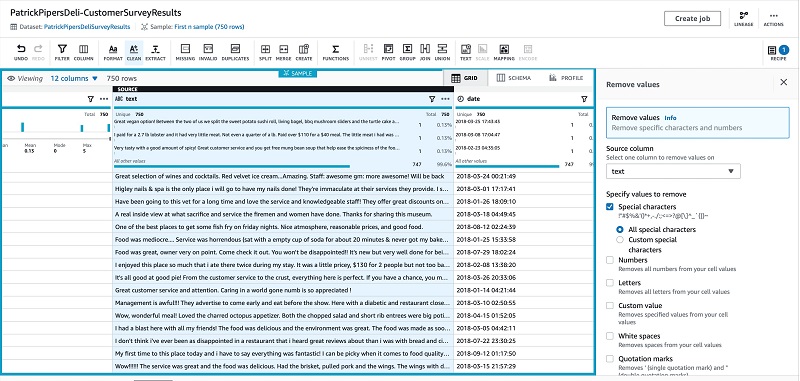Select the Format tool
The image size is (800, 381).
click(x=113, y=52)
